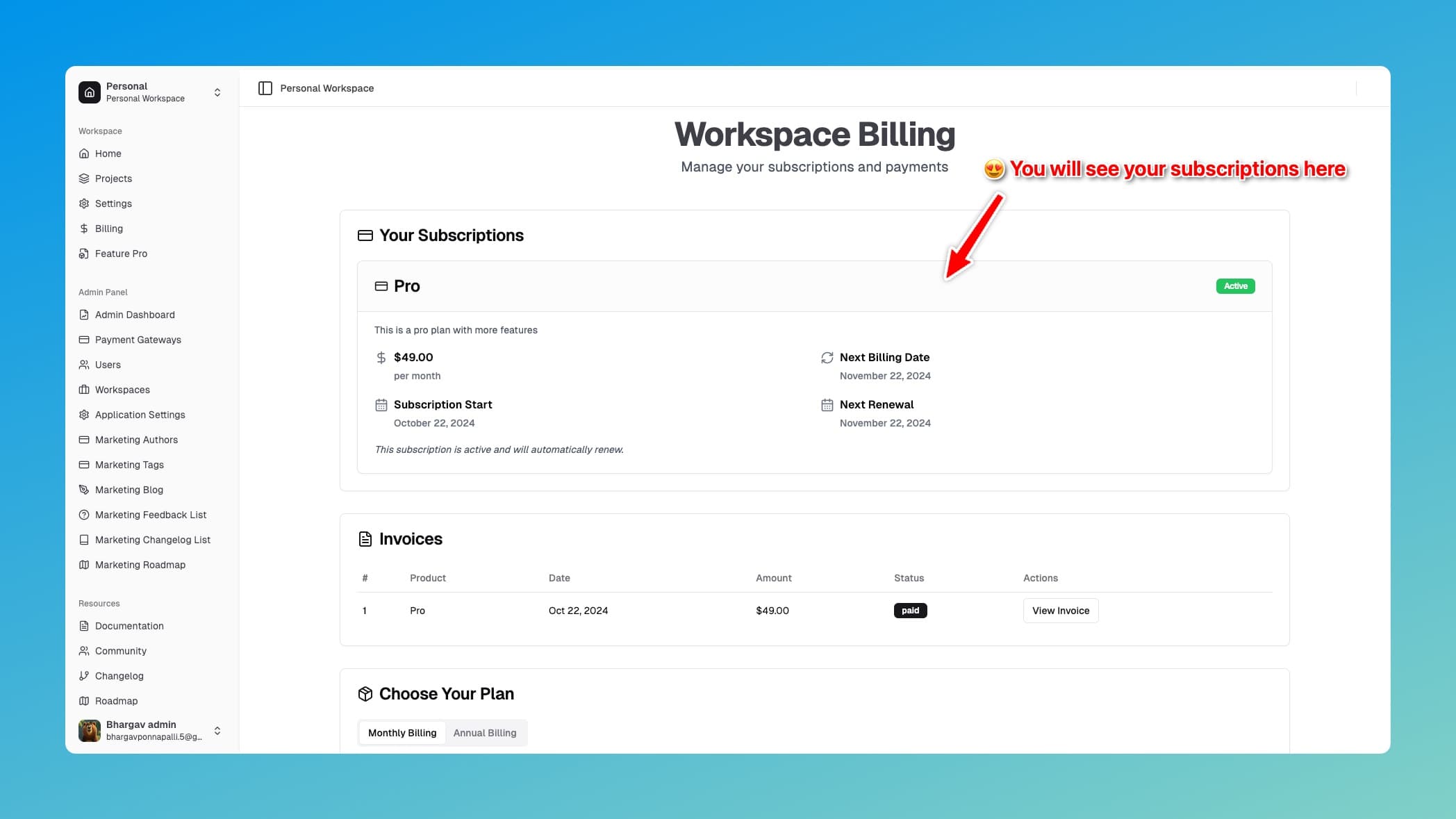Image resolution: width=1456 pixels, height=819 pixels.
Task: Open the Documentation link
Action: click(129, 626)
